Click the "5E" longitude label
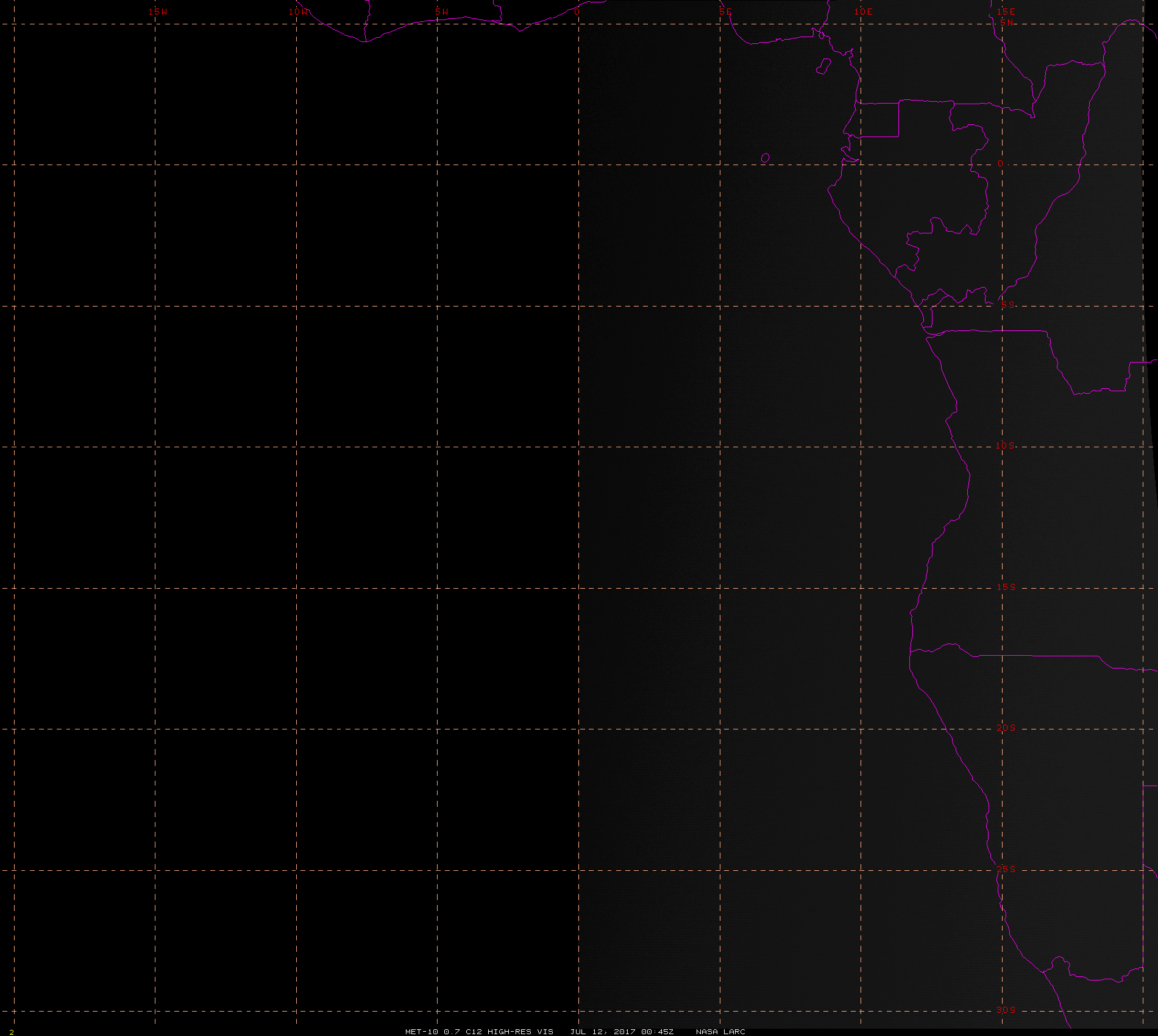1158x1036 pixels. (725, 12)
